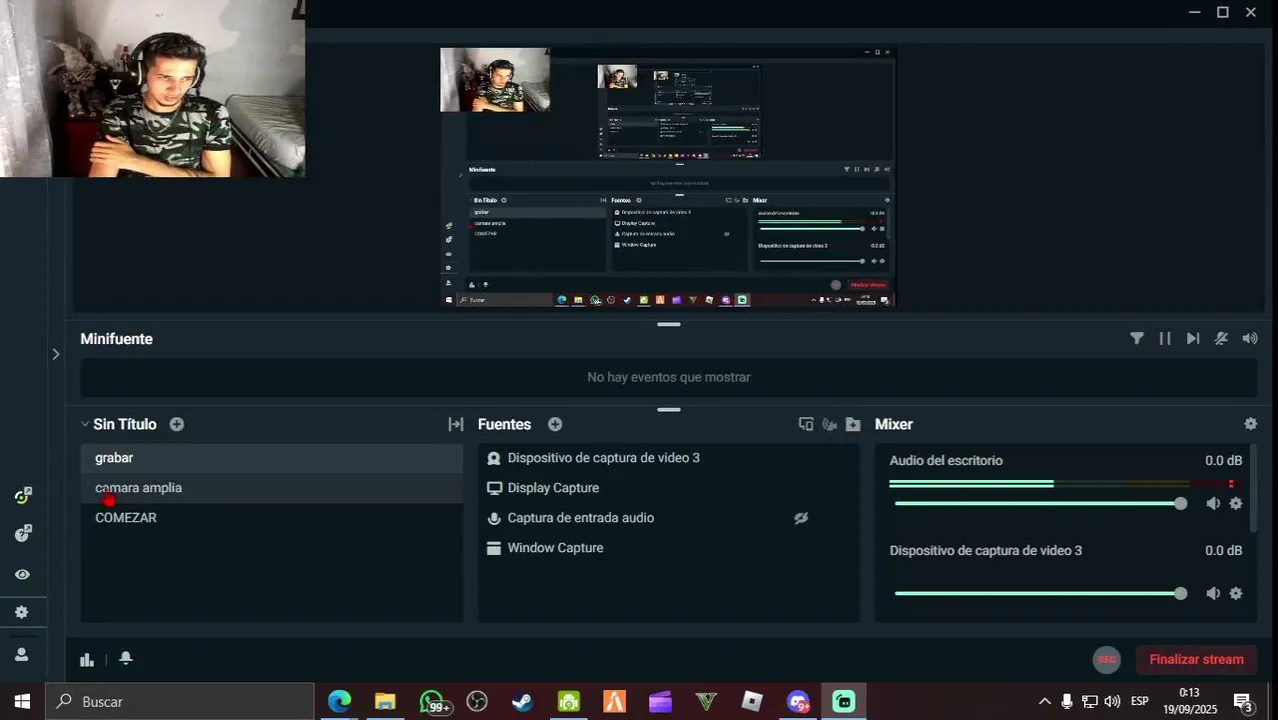
Task: Mute event sounds in Minifuente
Action: point(1221,338)
